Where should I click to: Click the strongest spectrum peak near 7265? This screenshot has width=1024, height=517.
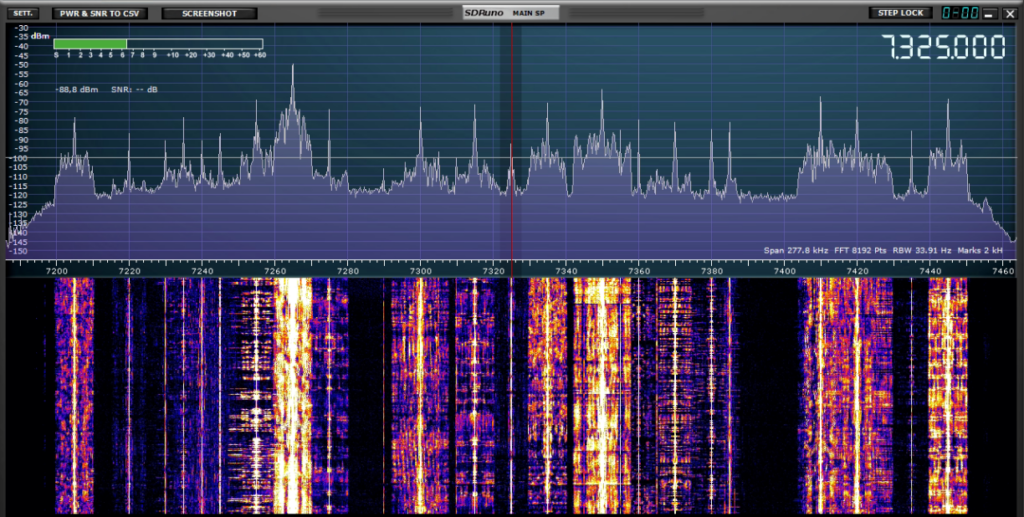[x=293, y=68]
